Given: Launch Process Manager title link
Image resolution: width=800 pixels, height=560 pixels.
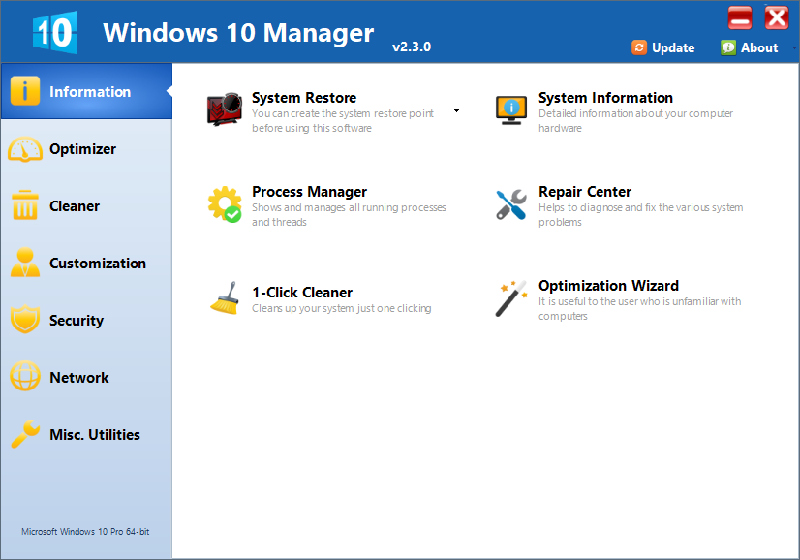Looking at the screenshot, I should 309,192.
